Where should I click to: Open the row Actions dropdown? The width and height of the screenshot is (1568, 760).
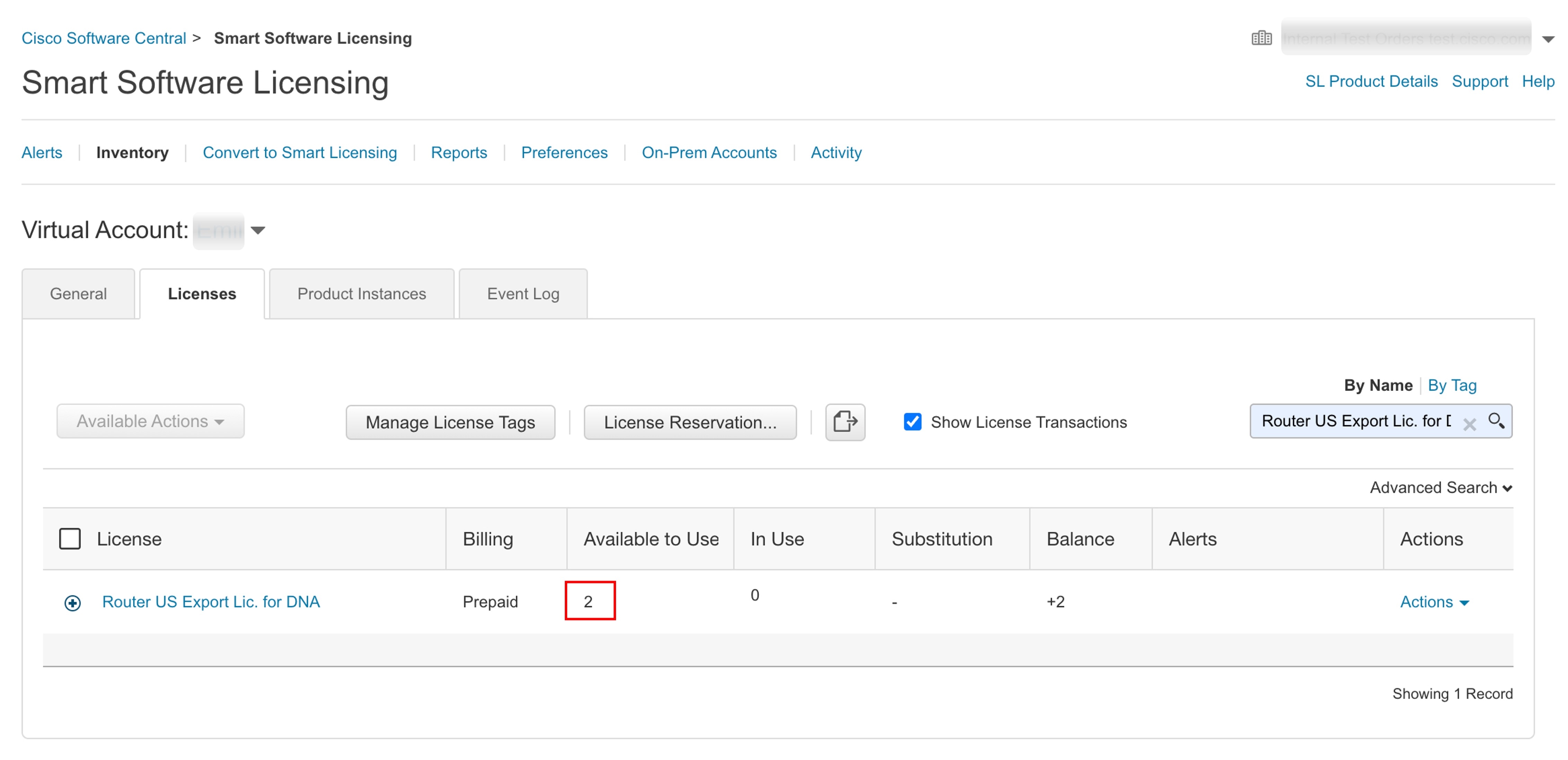pyautogui.click(x=1434, y=602)
